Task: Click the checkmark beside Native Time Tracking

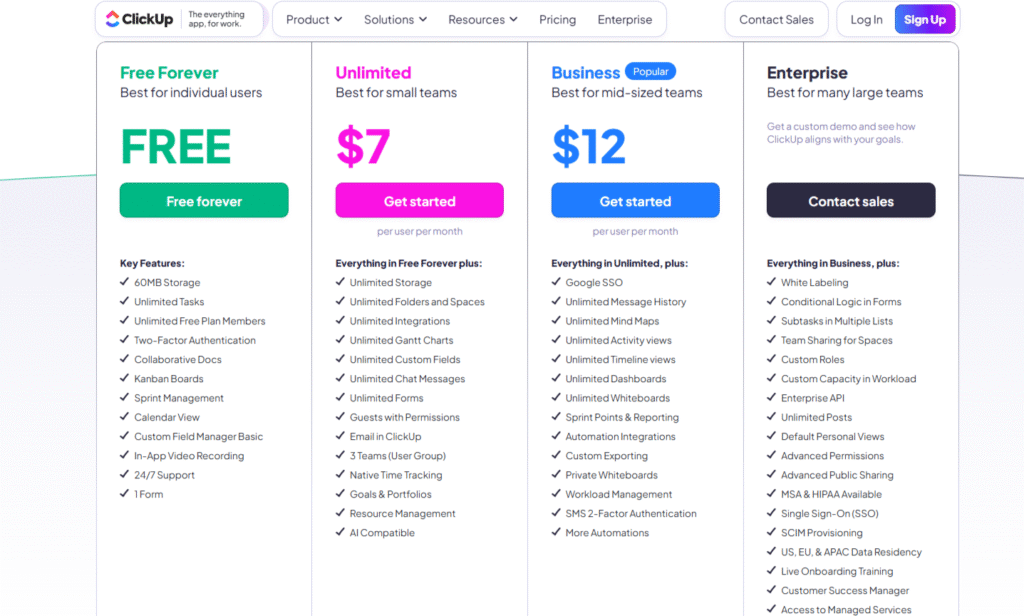Action: (340, 475)
